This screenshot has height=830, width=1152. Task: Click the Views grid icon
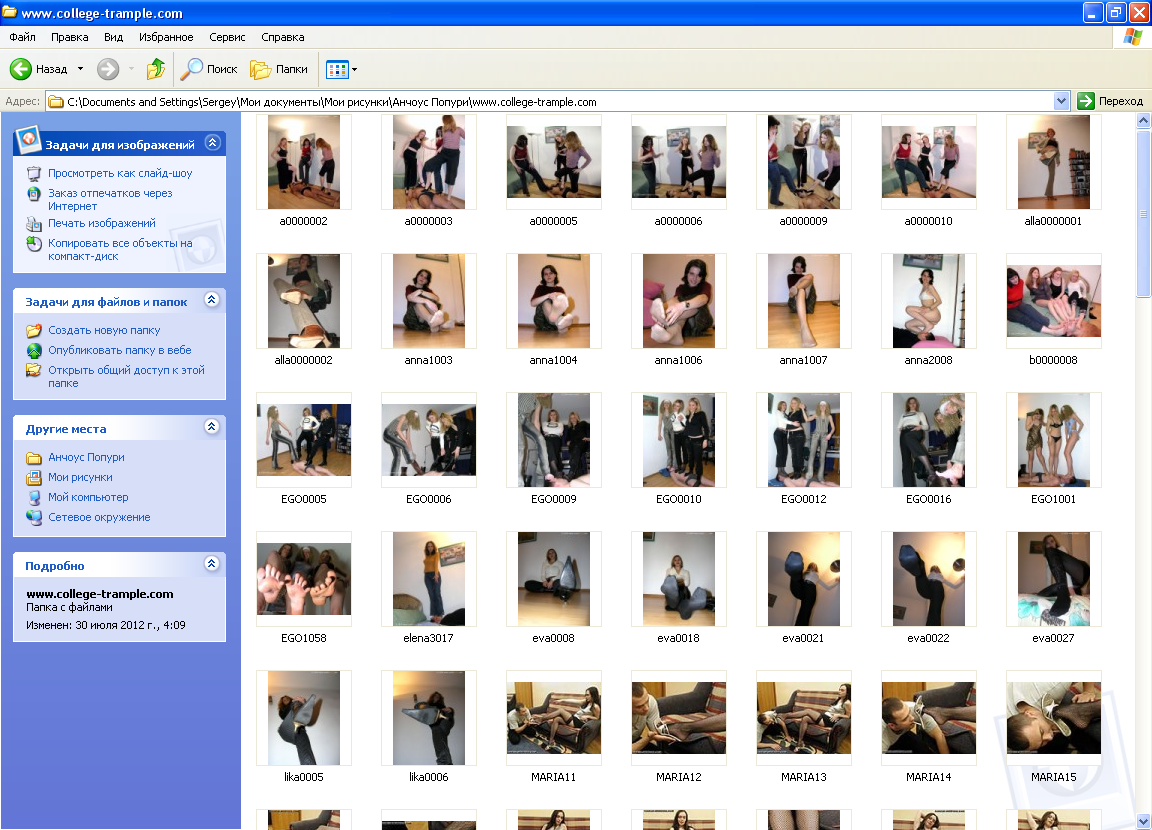coord(336,70)
